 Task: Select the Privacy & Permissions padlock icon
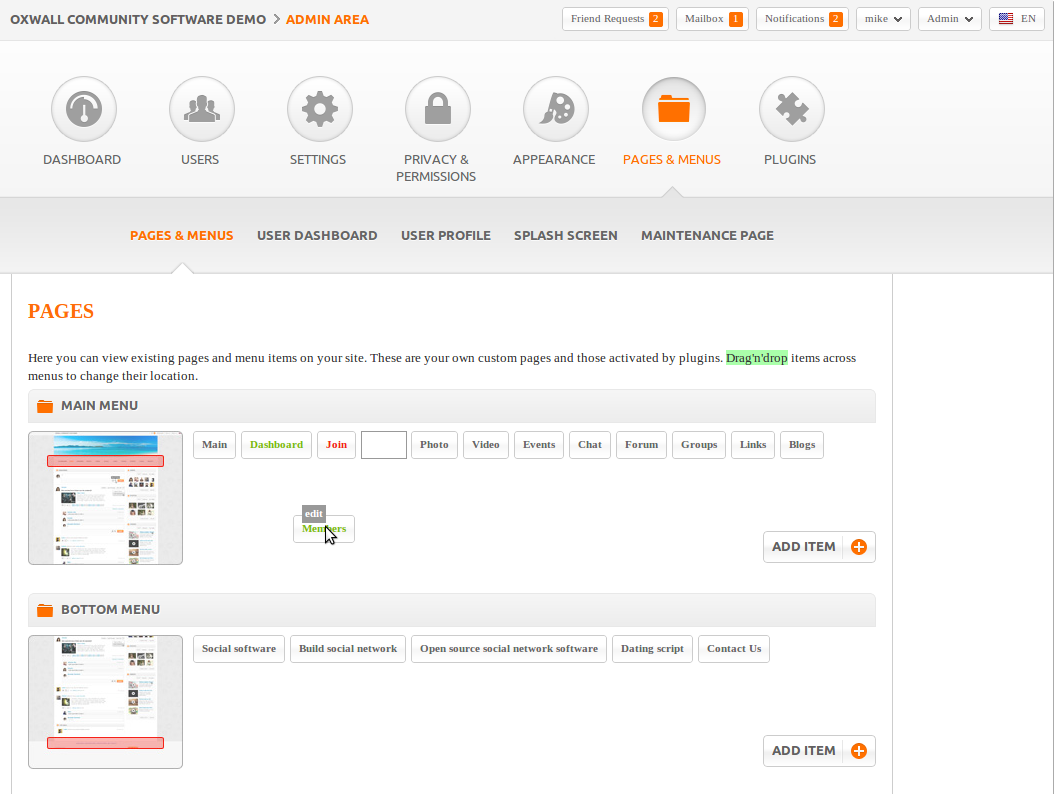437,109
